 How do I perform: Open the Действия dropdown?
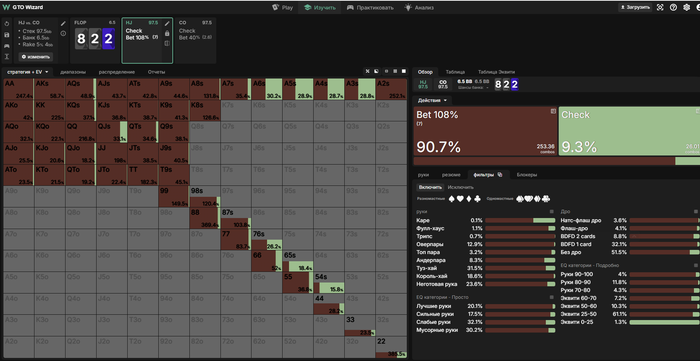coord(431,100)
